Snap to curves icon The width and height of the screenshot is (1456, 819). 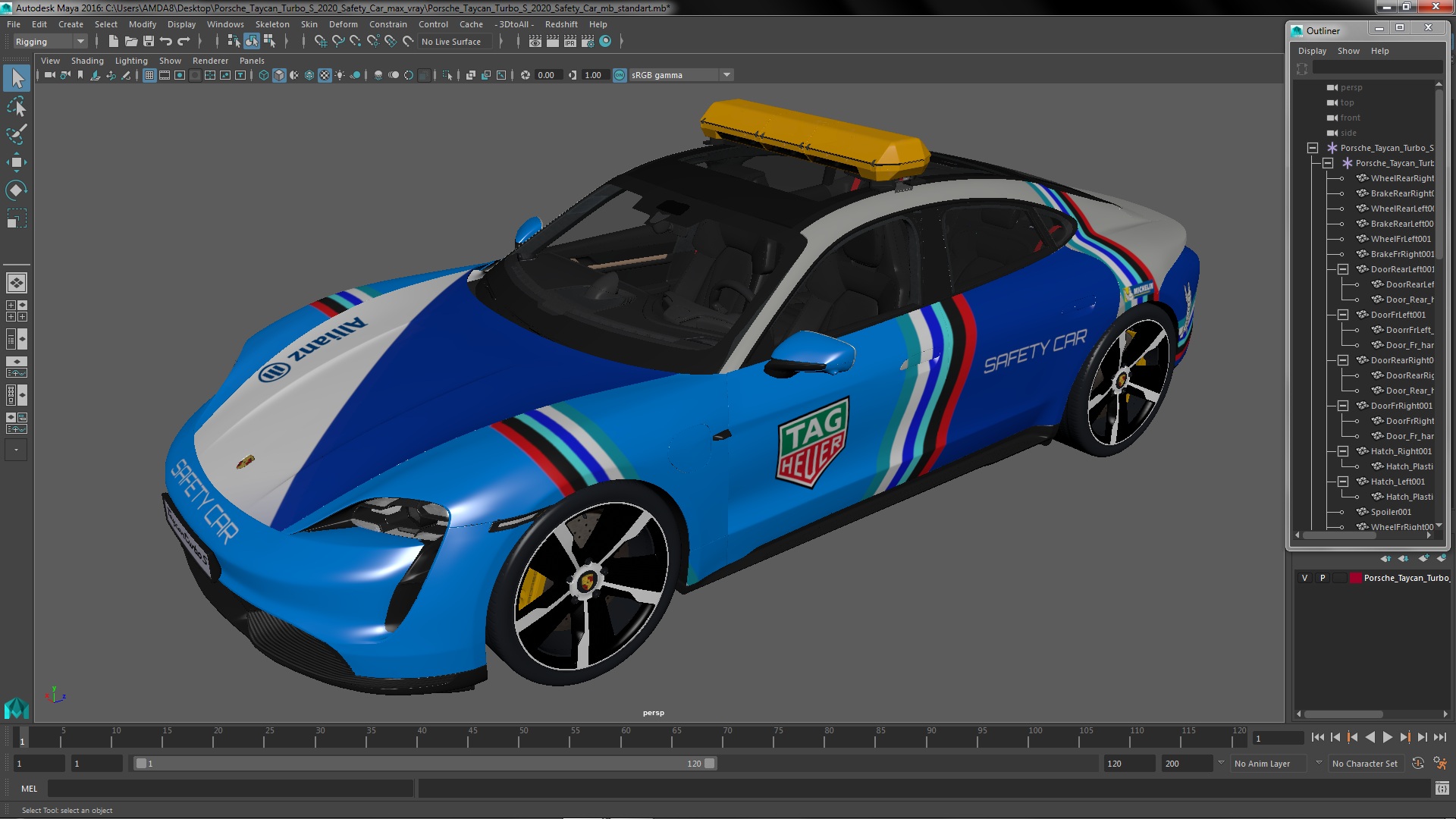point(338,42)
